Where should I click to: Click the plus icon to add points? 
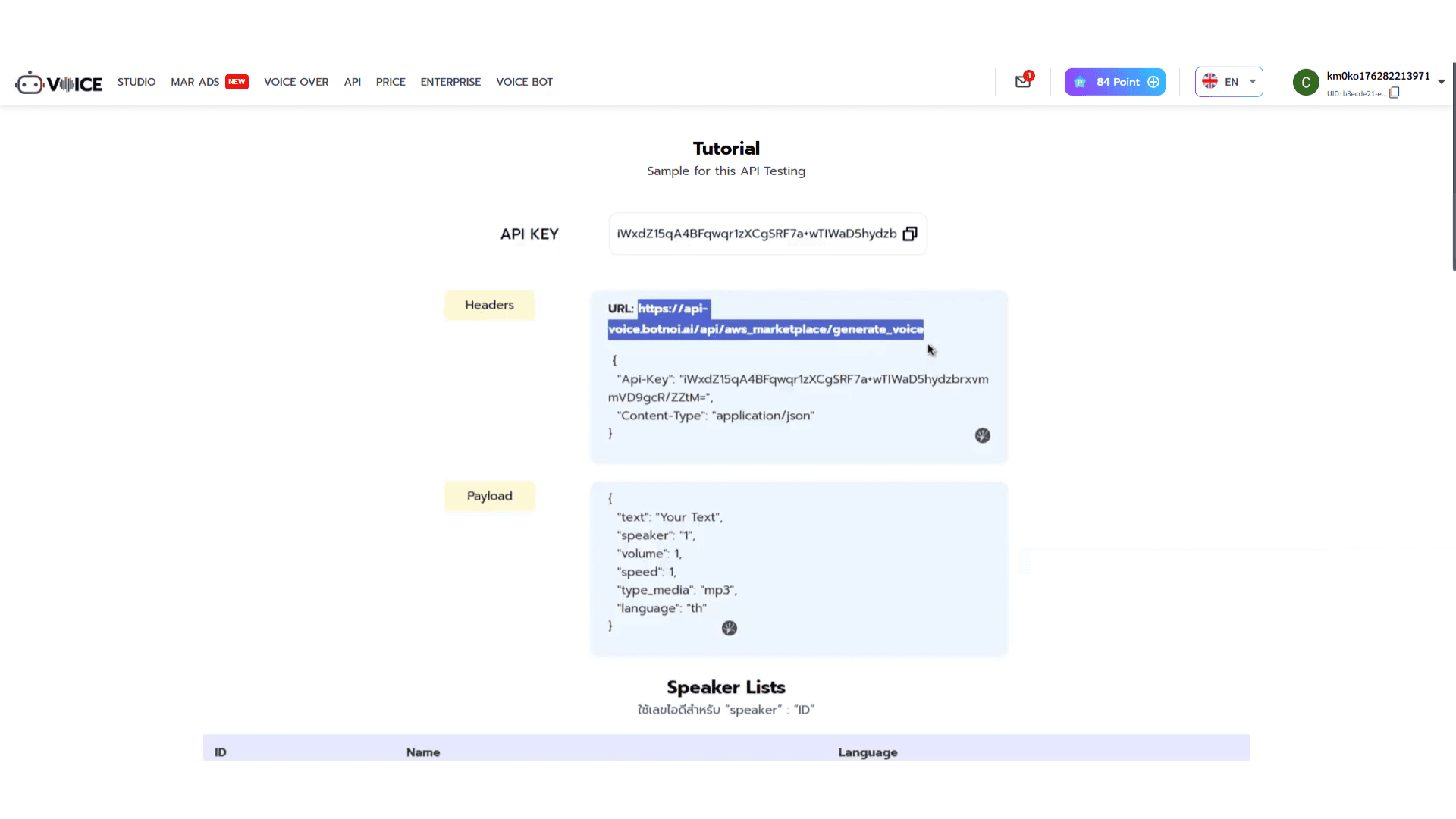(1153, 82)
